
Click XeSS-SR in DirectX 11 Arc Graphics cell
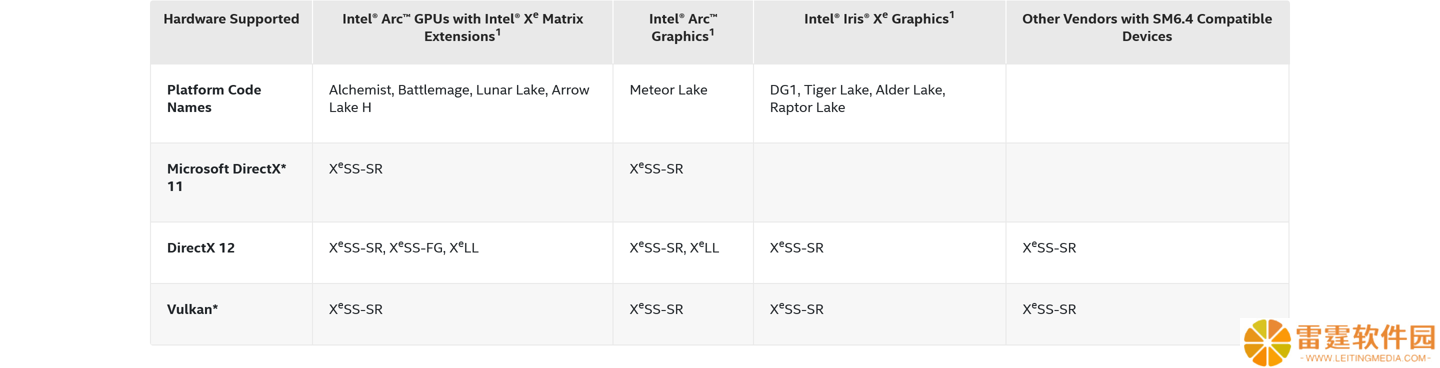(x=657, y=168)
